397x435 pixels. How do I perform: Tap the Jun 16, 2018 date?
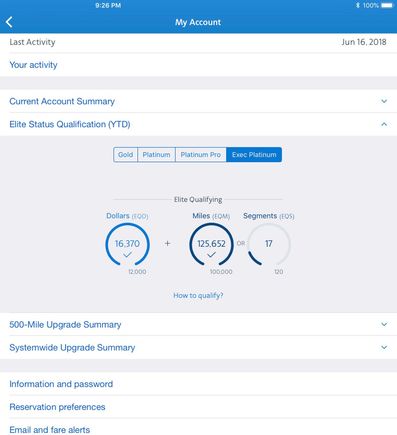364,42
